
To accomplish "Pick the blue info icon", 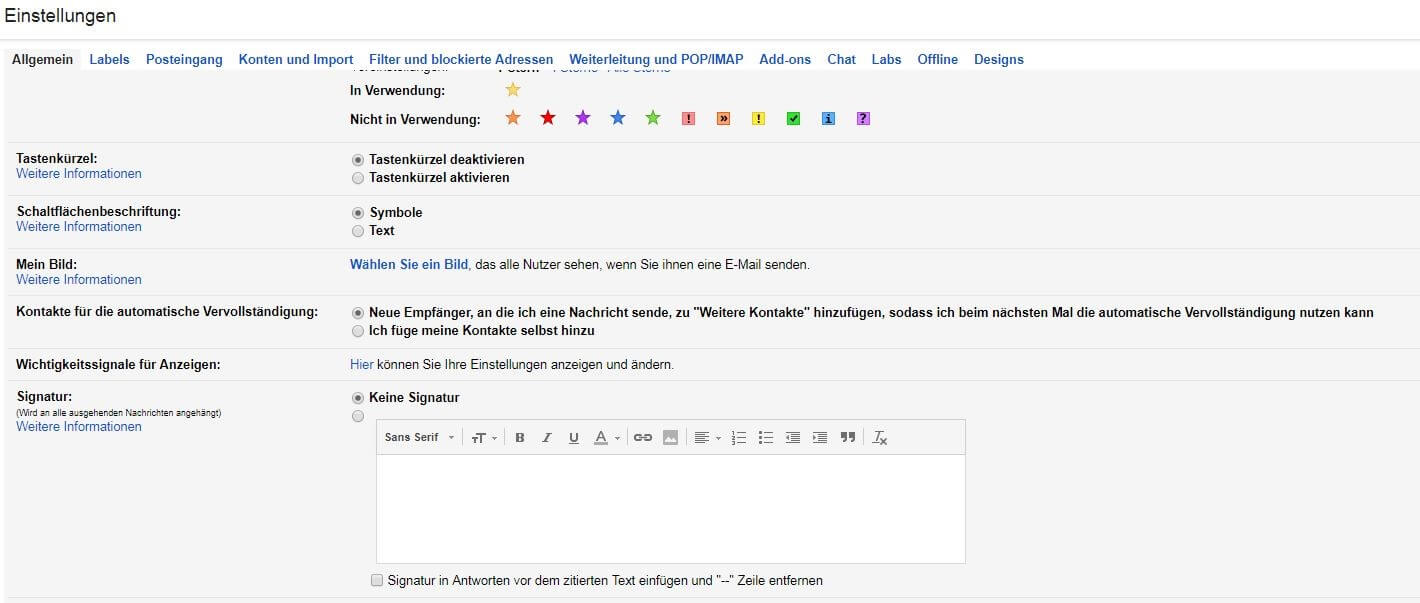I will (828, 118).
